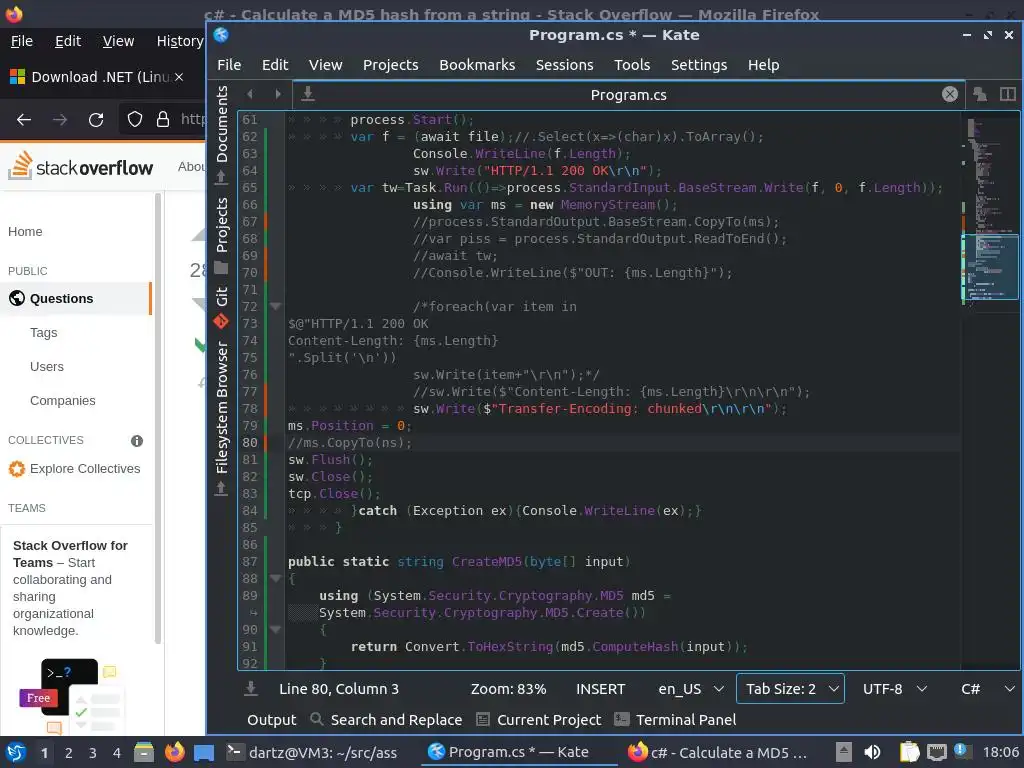The image size is (1024, 768).
Task: Click Firefox back navigation arrow
Action: coord(24,120)
